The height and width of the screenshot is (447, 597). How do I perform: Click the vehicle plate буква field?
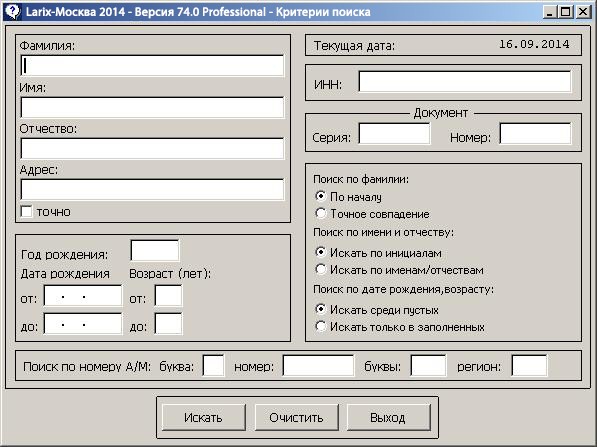[x=213, y=366]
